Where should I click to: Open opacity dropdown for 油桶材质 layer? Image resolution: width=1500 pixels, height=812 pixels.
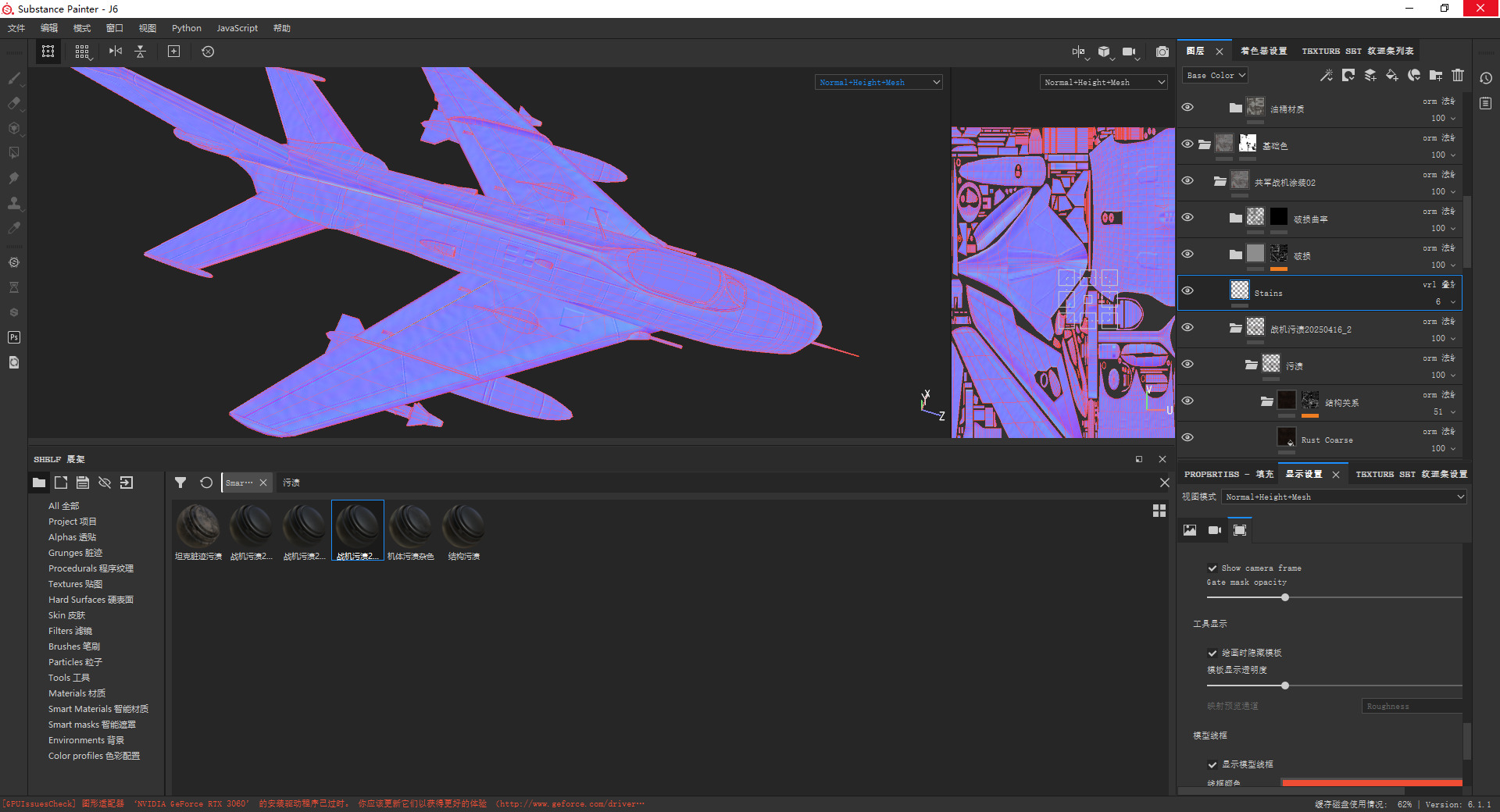[1453, 119]
